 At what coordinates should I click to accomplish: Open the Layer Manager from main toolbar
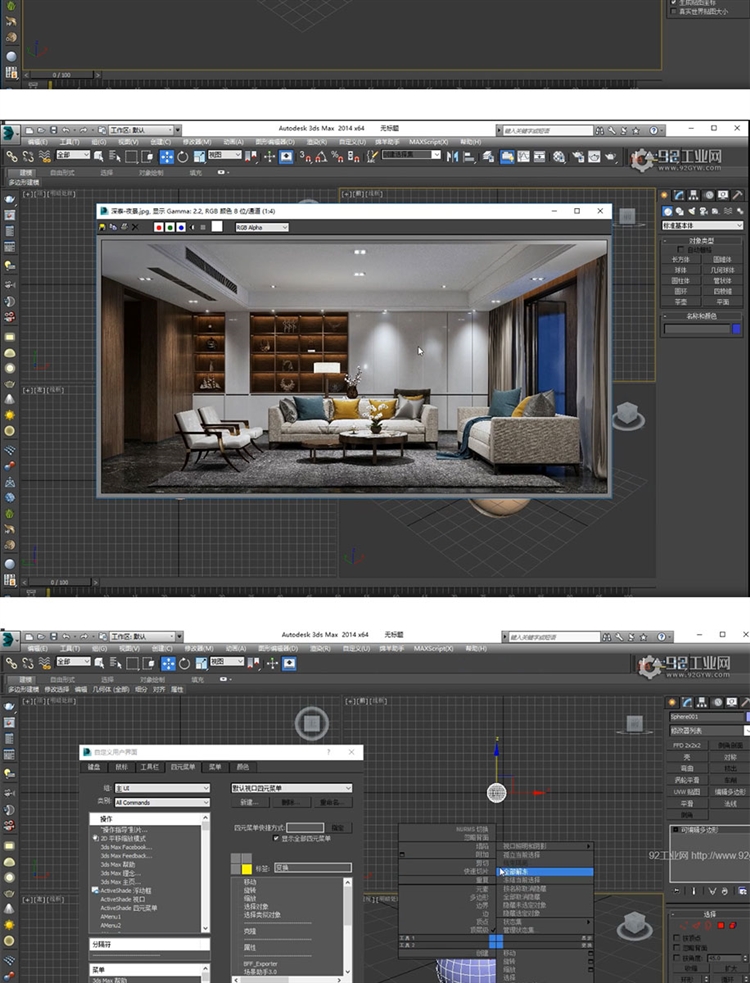pos(489,156)
